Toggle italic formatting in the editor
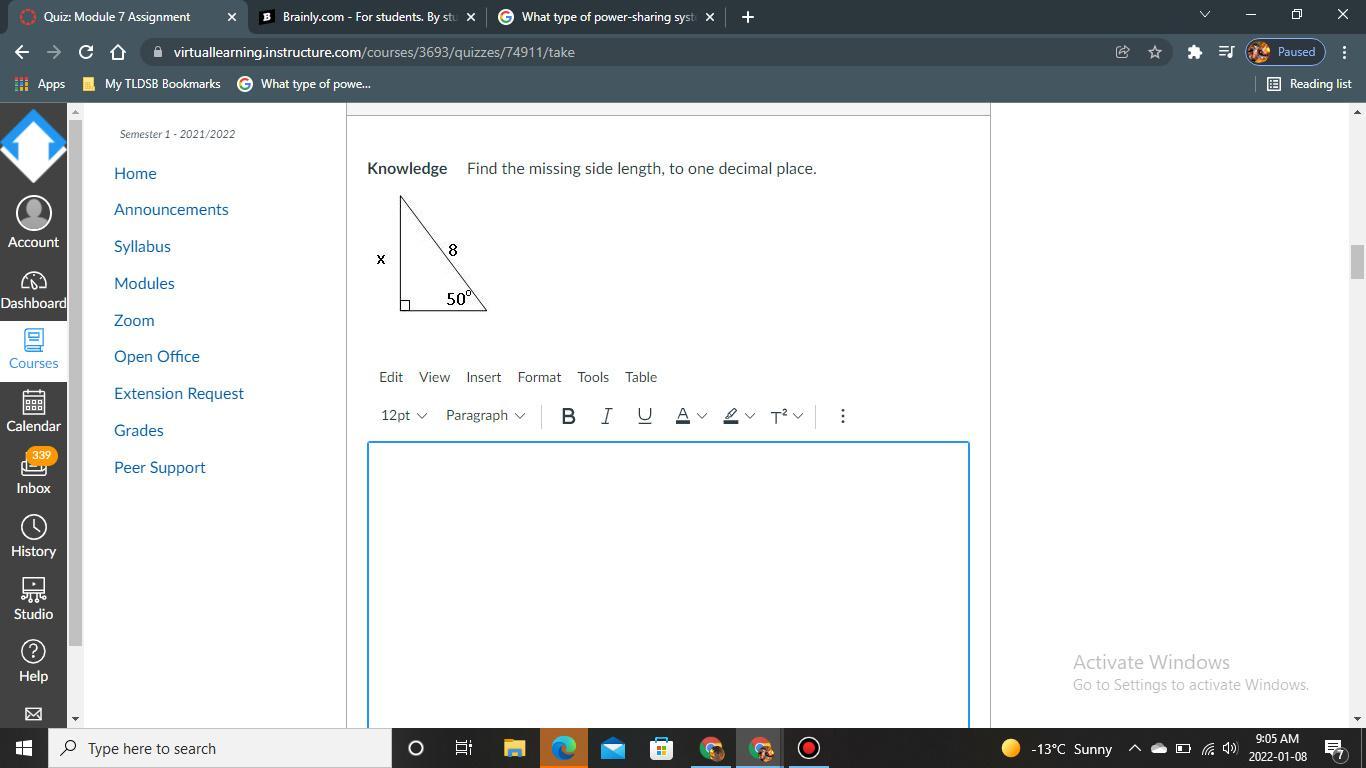Screen dimensions: 1366x768 tap(606, 416)
